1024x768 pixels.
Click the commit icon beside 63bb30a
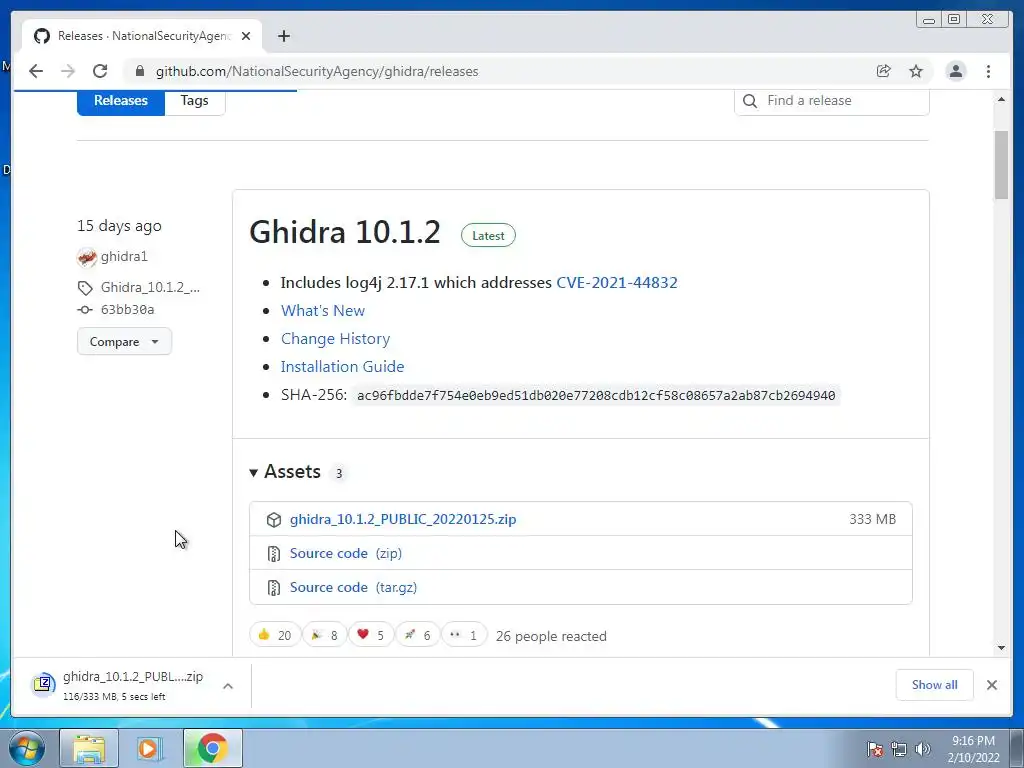(x=85, y=310)
